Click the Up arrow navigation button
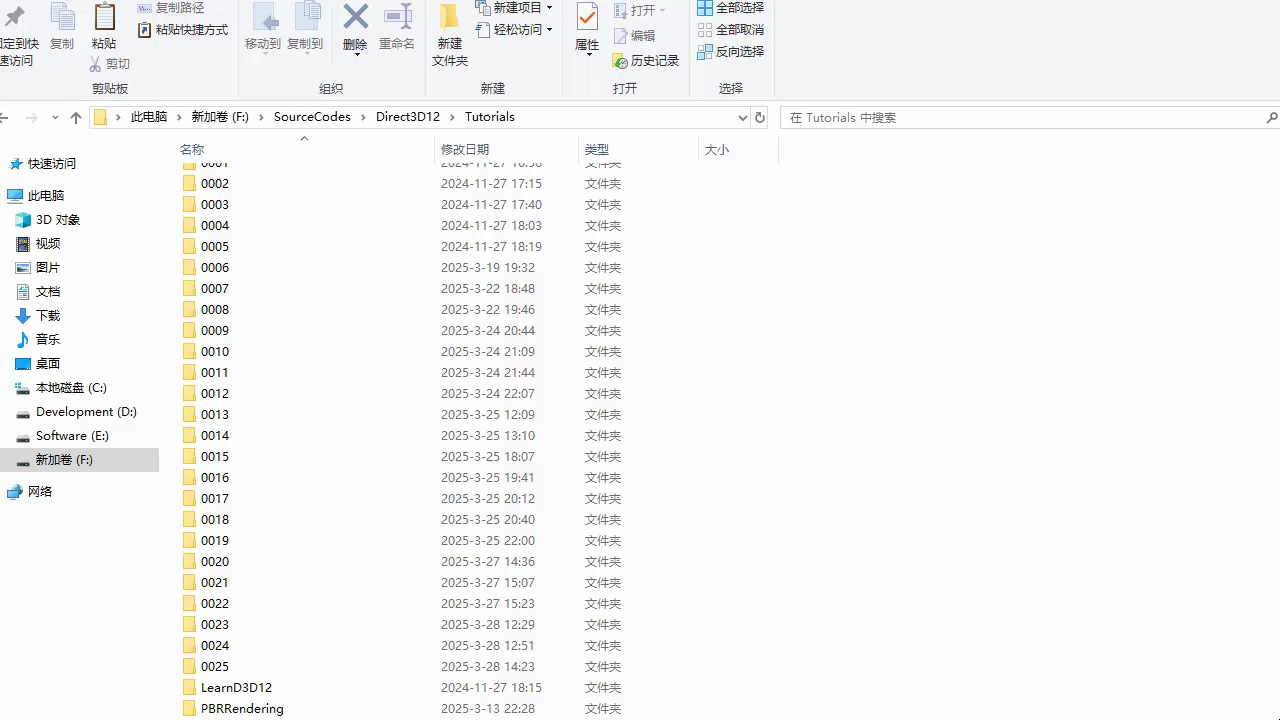1280x720 pixels. point(76,118)
